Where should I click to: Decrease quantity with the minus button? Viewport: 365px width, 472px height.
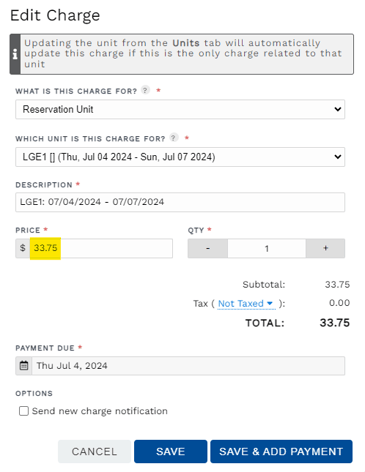pos(208,248)
